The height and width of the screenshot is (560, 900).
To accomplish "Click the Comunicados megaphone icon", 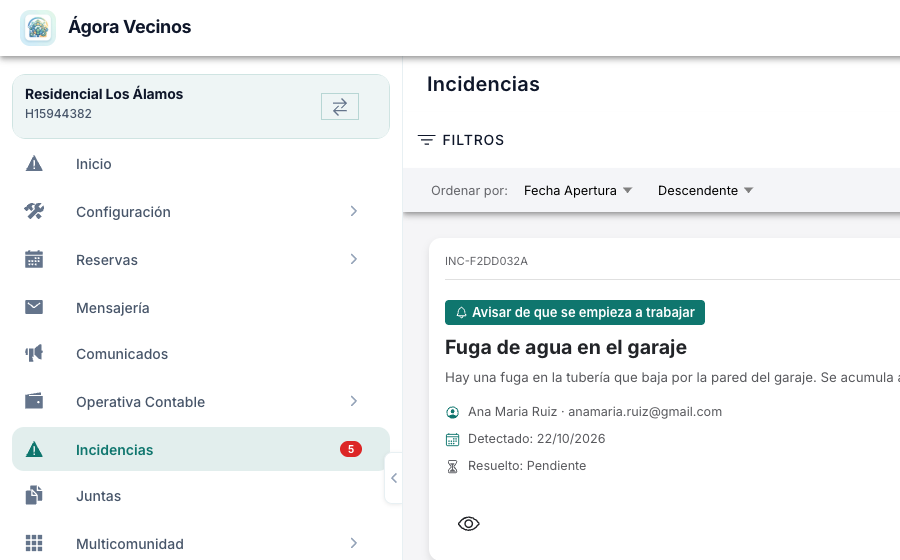I will [34, 353].
